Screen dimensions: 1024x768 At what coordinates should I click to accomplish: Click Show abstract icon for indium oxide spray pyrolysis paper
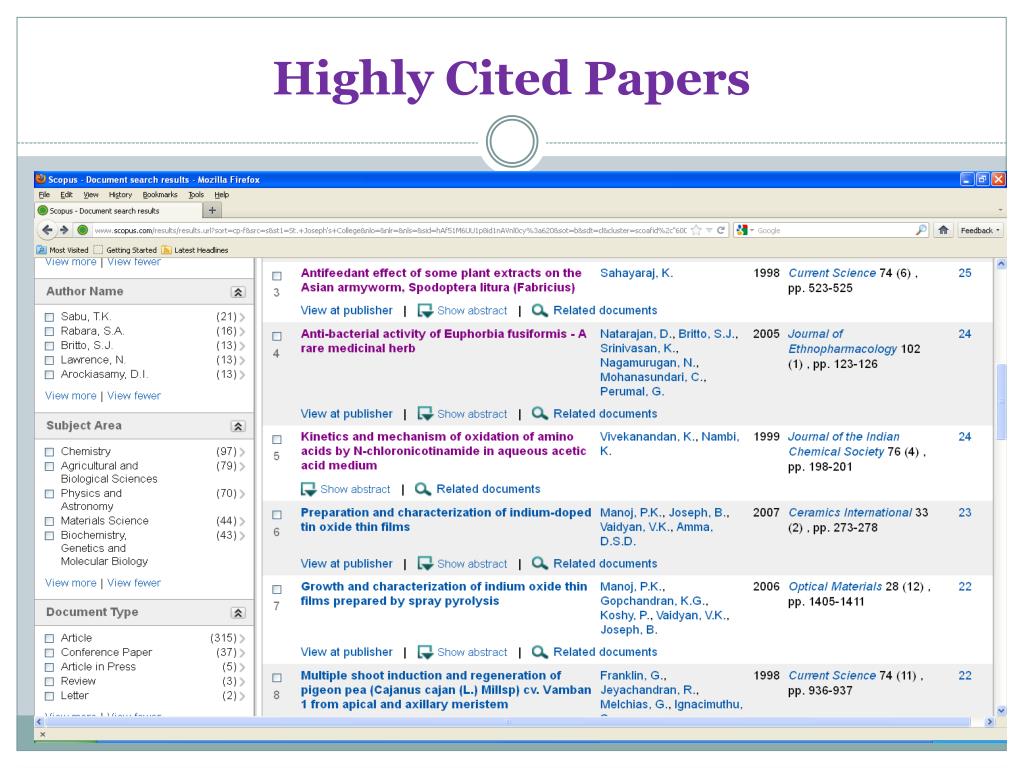click(x=425, y=652)
